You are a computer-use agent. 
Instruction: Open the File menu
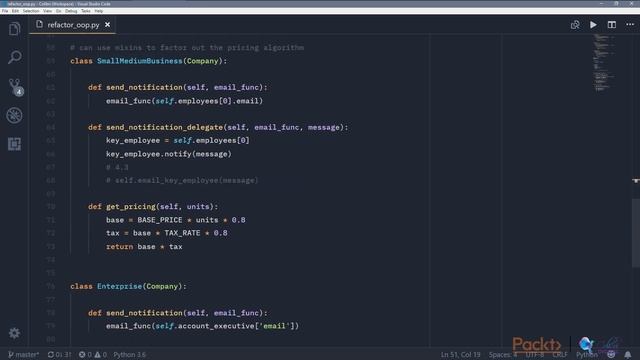[5, 11]
